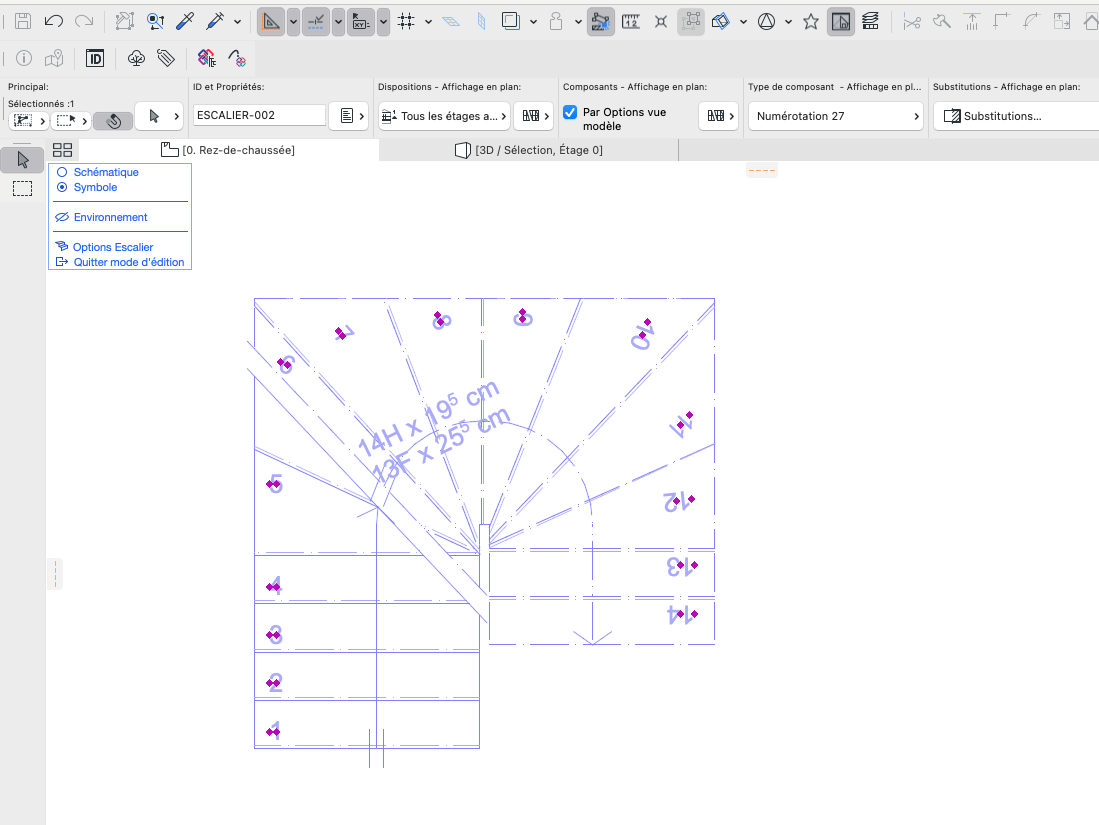
Task: Open the guide lines dropdown arrow
Action: pos(294,22)
